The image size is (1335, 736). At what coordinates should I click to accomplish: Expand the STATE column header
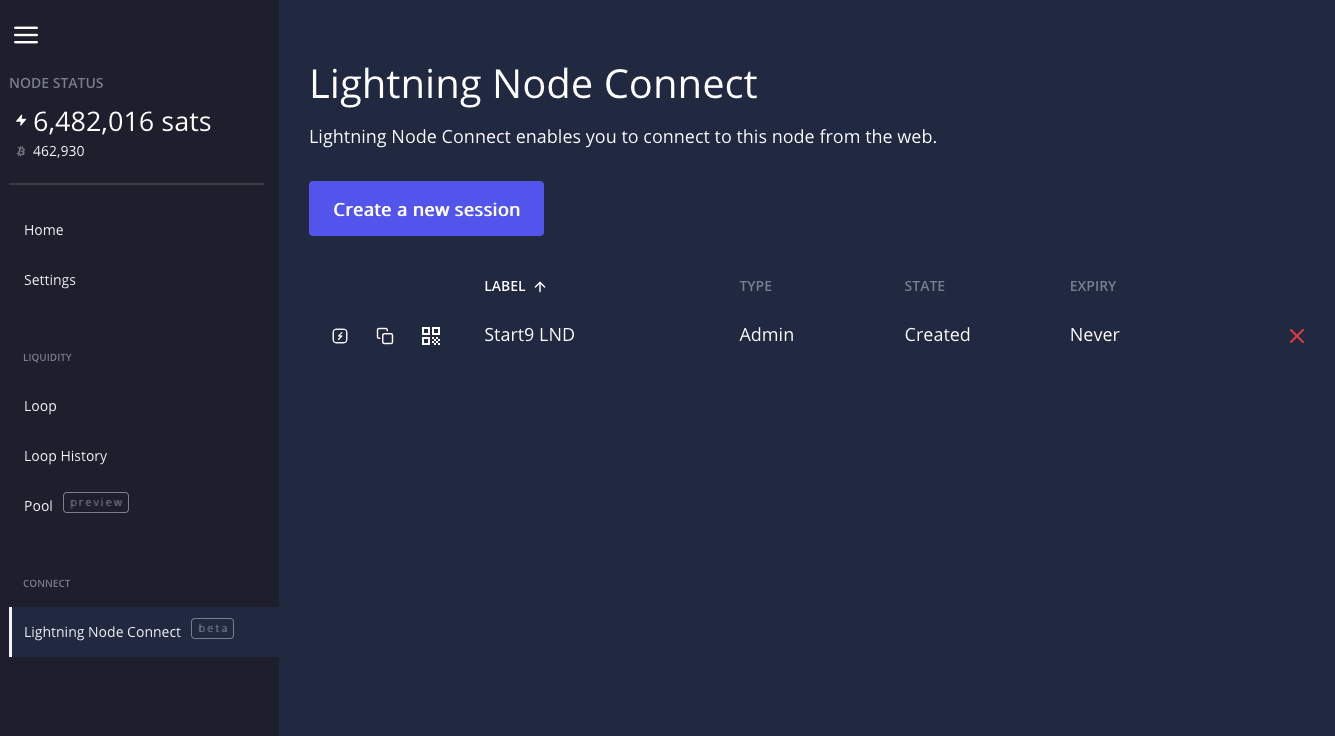924,286
